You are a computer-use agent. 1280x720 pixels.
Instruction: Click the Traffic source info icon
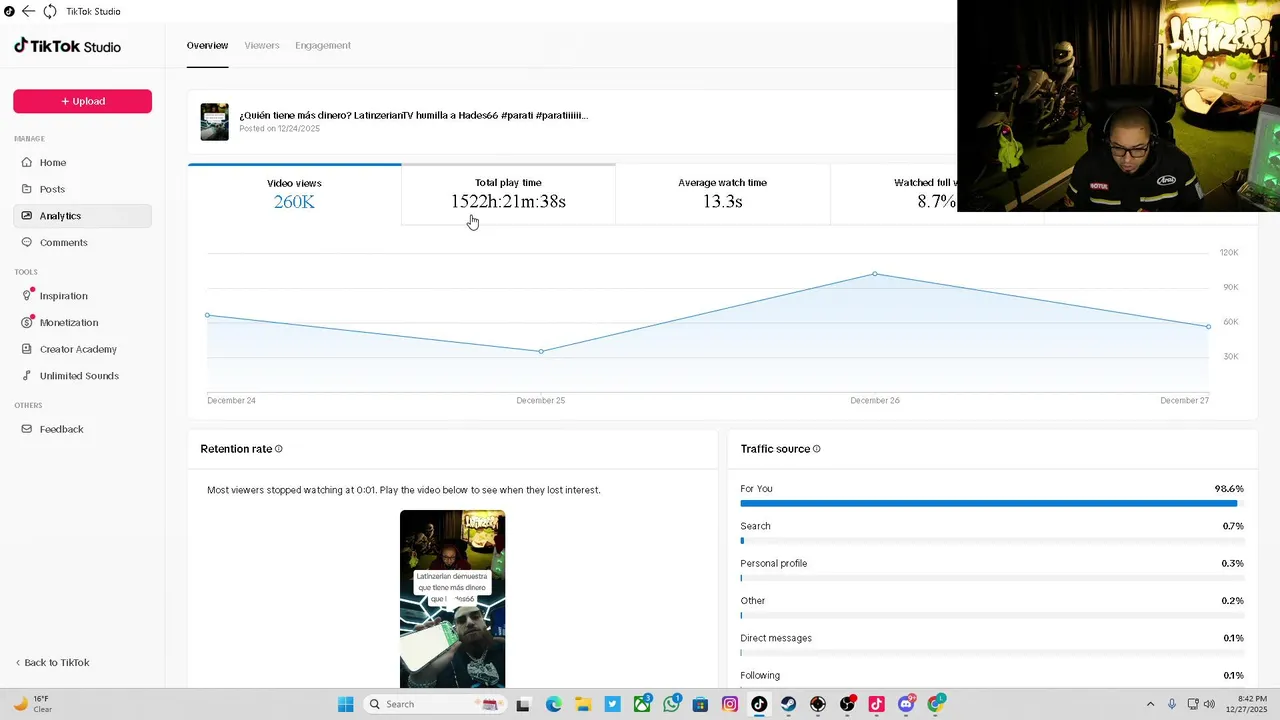pos(817,449)
